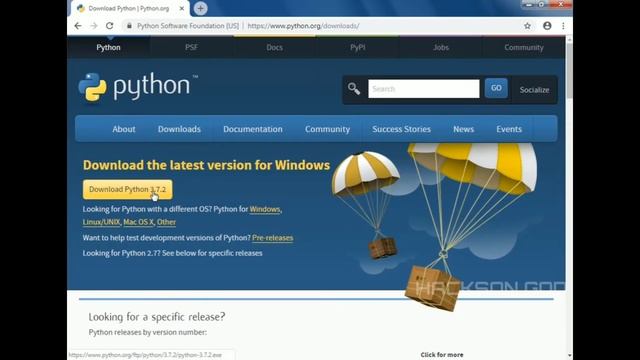Open the Python top navigation tab
This screenshot has height=360, width=640.
click(108, 47)
